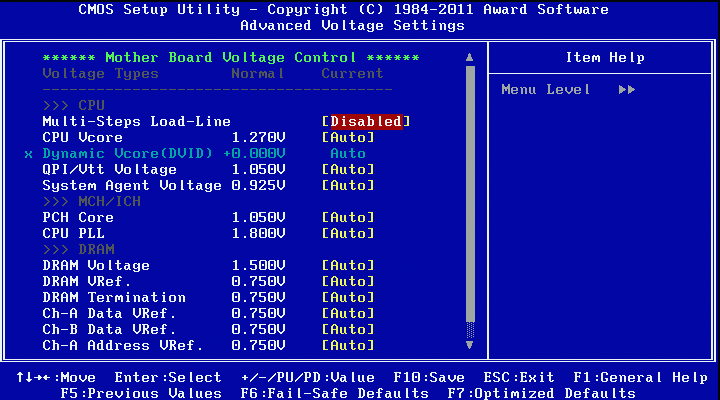720x400 pixels.
Task: Click the scrollbar down arrow
Action: tap(470, 345)
